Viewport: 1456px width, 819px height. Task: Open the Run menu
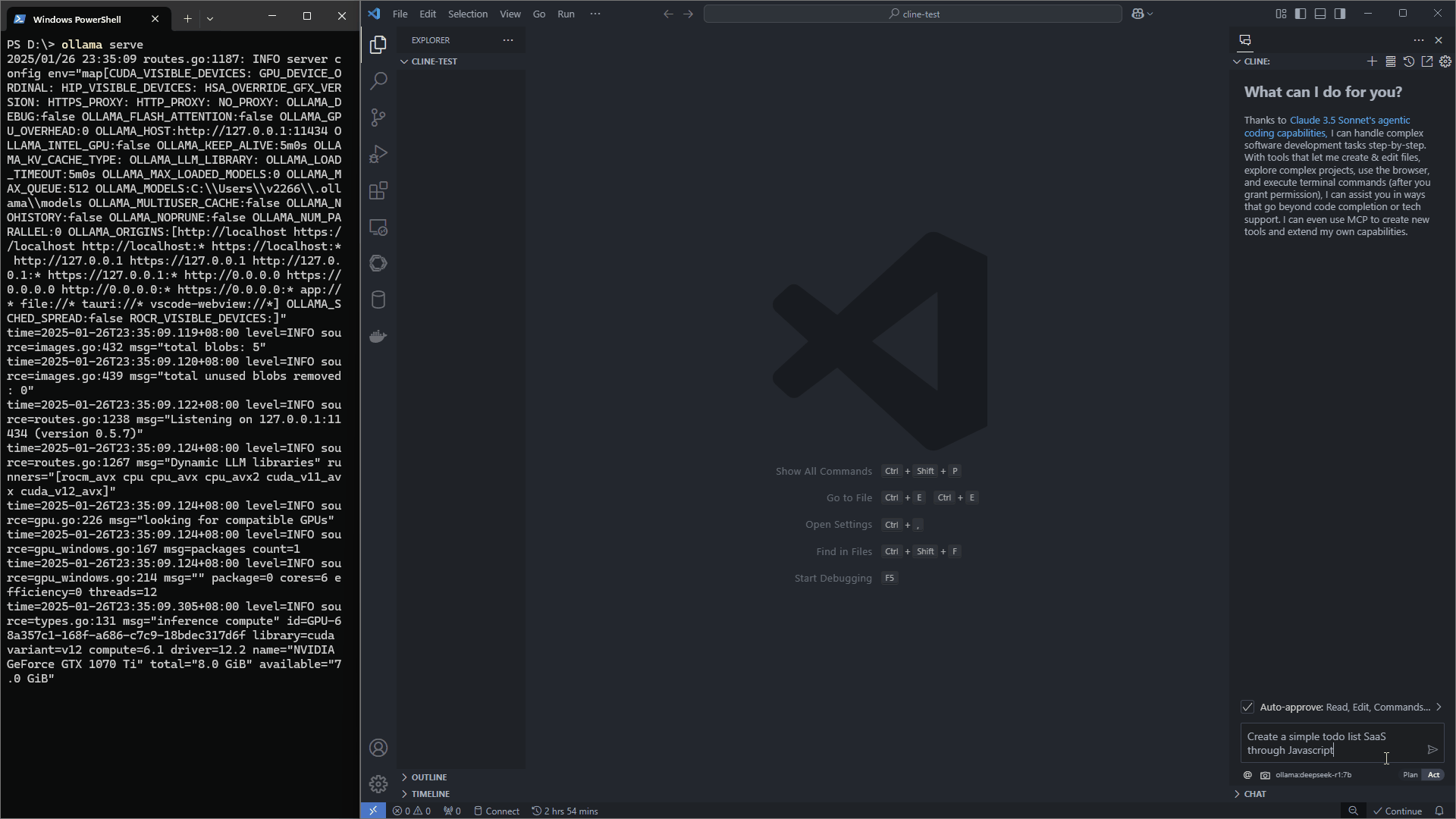pos(566,14)
